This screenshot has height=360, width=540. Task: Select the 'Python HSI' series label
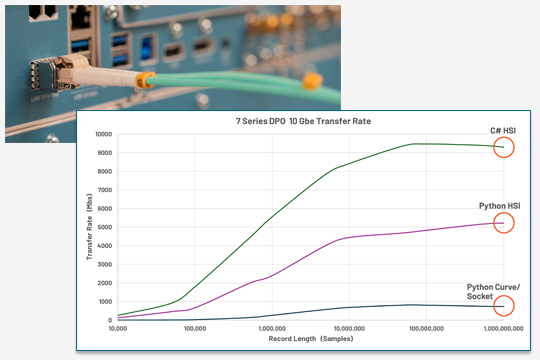point(499,206)
